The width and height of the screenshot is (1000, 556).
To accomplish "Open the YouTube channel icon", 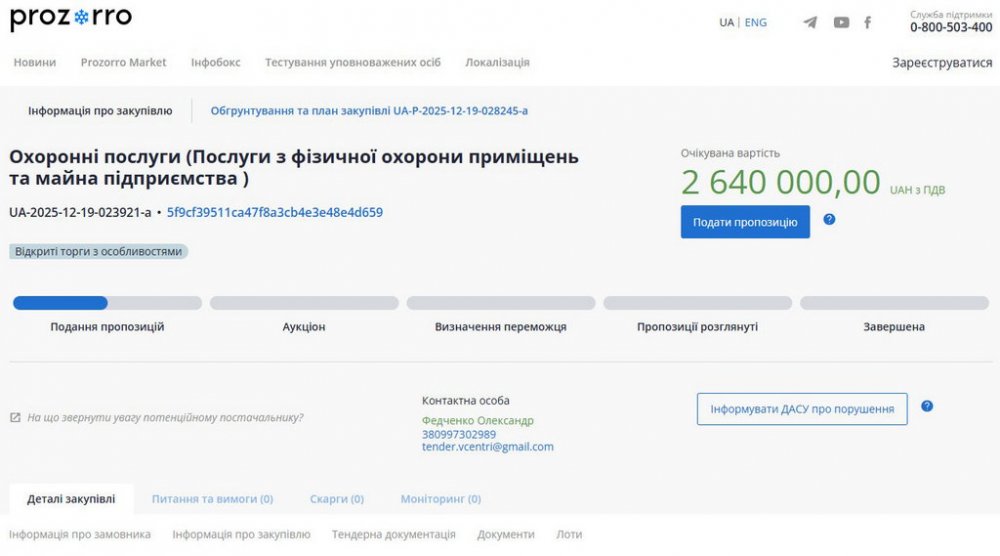I will click(841, 22).
